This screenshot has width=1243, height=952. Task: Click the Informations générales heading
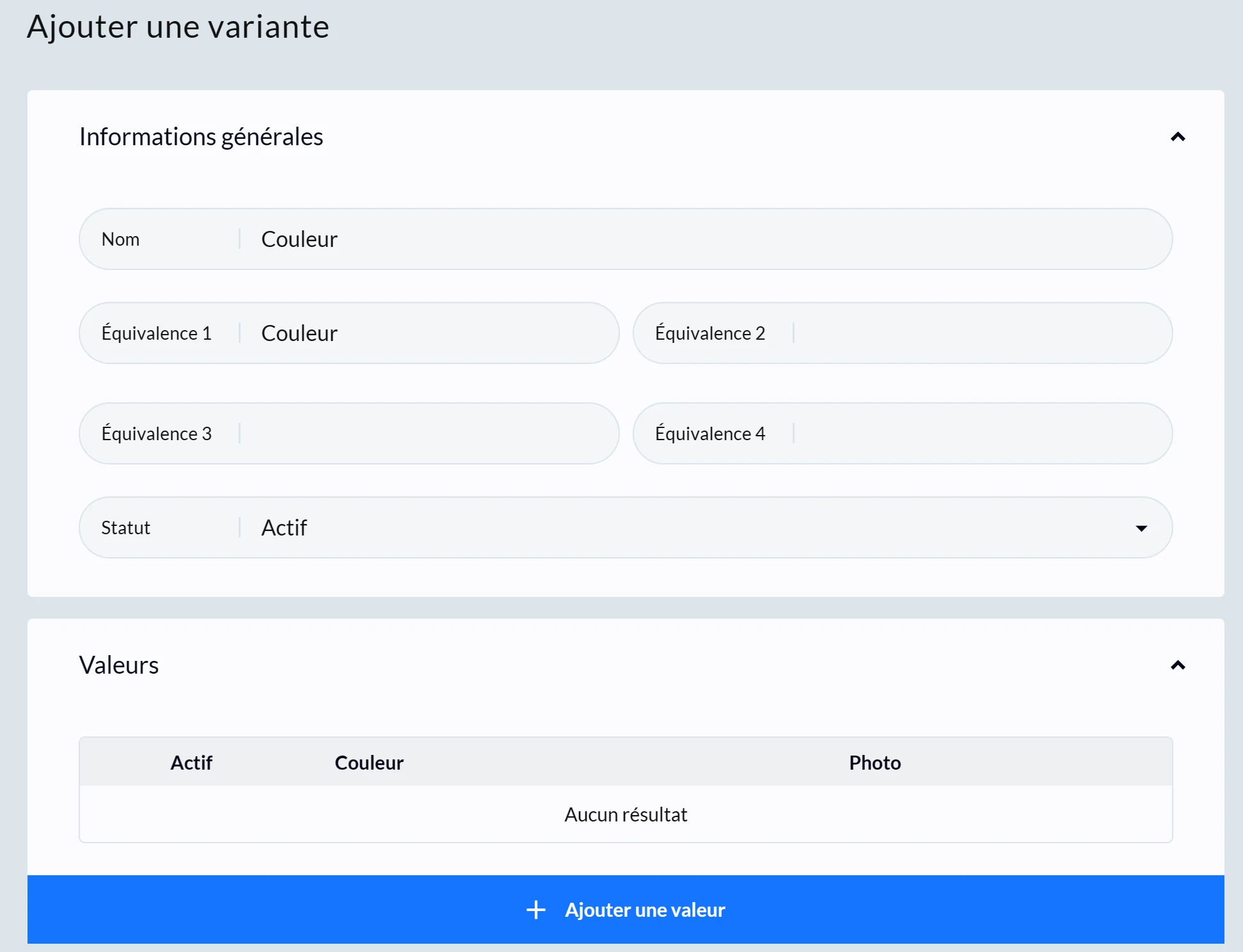tap(201, 137)
